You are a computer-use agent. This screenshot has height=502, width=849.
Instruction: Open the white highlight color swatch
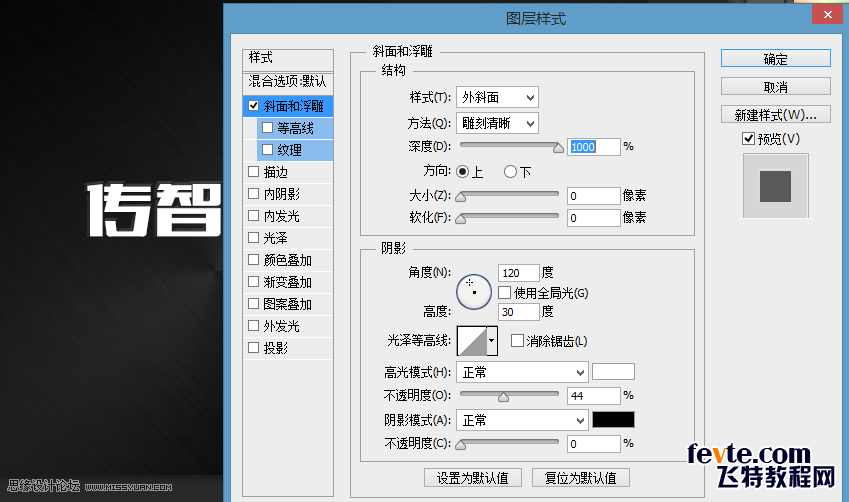(x=613, y=371)
